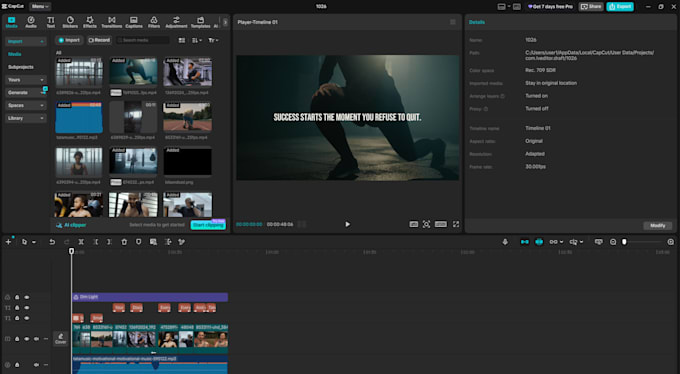Click the Start clipping button
The height and width of the screenshot is (374, 680).
coord(208,225)
